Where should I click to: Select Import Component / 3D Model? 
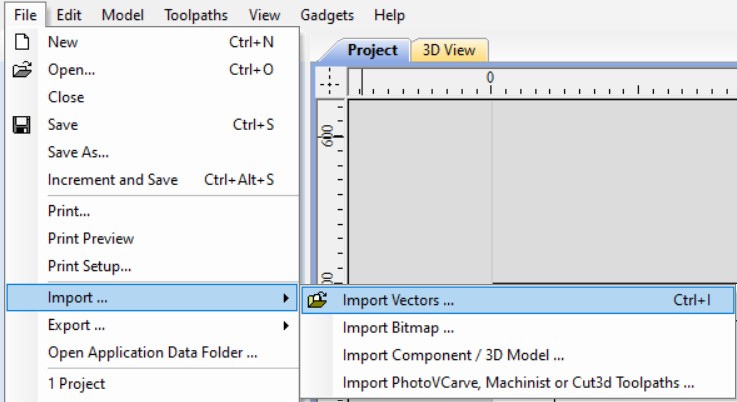[x=453, y=355]
